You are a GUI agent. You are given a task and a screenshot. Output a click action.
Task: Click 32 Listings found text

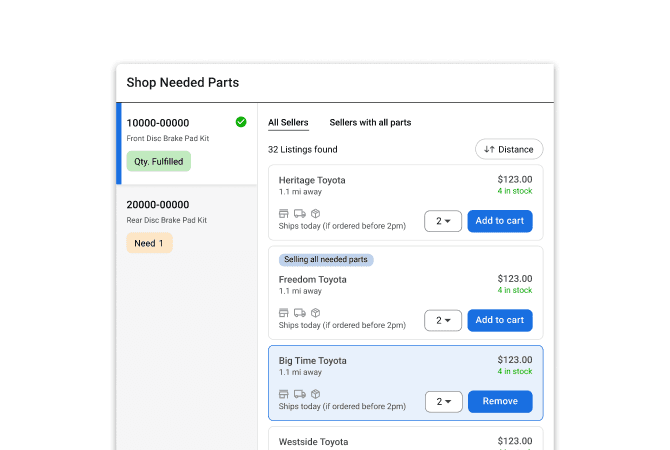point(303,150)
